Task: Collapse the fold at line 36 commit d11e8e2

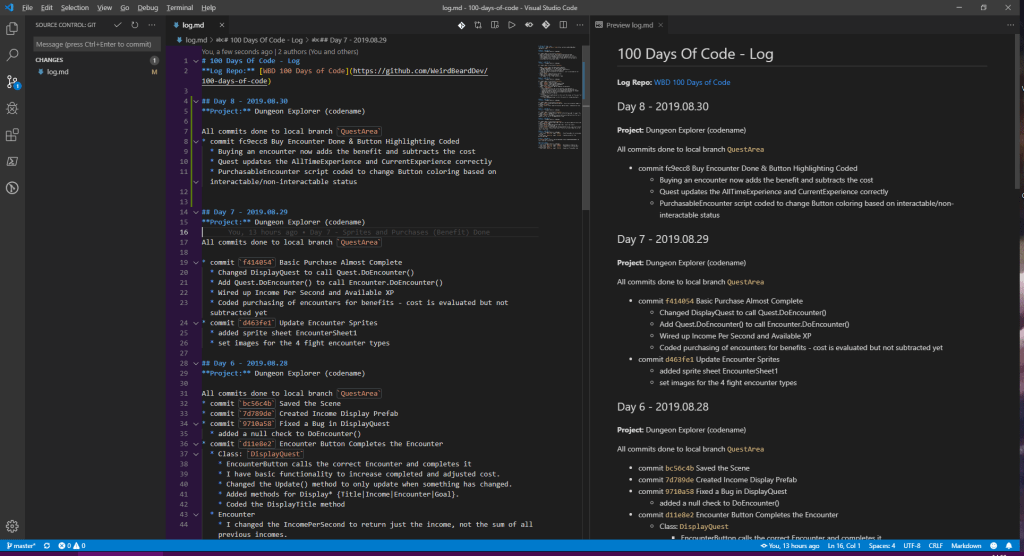Action: click(195, 444)
